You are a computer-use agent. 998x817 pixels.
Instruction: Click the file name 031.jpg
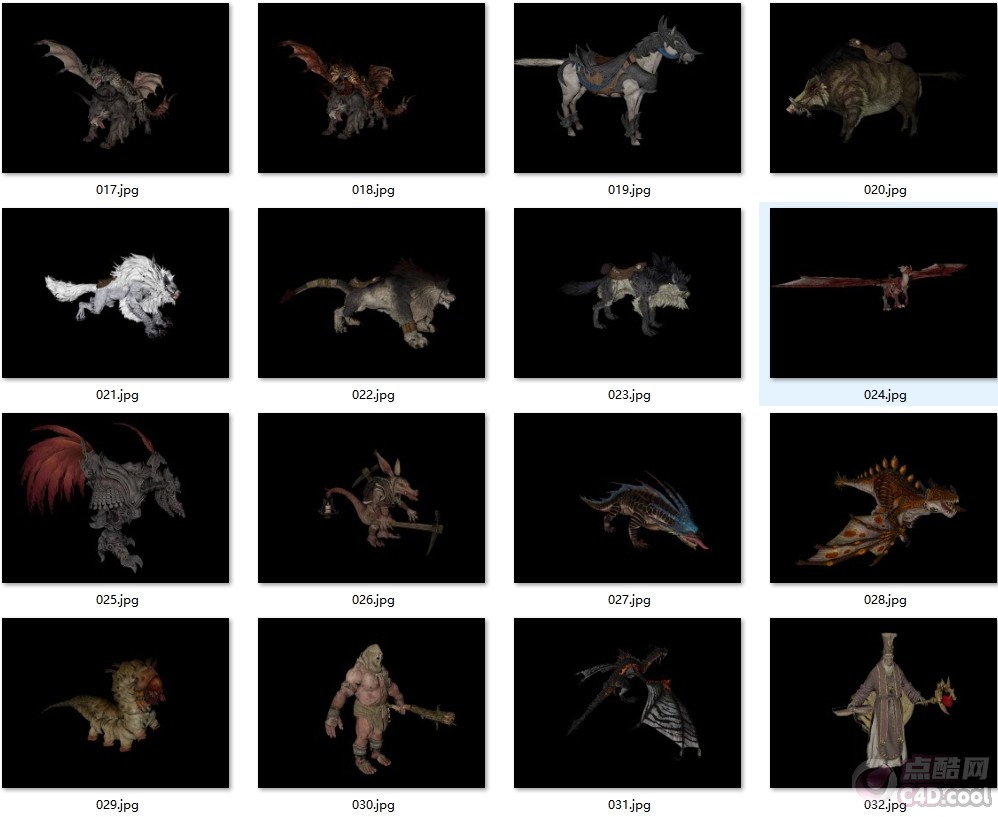[x=629, y=804]
